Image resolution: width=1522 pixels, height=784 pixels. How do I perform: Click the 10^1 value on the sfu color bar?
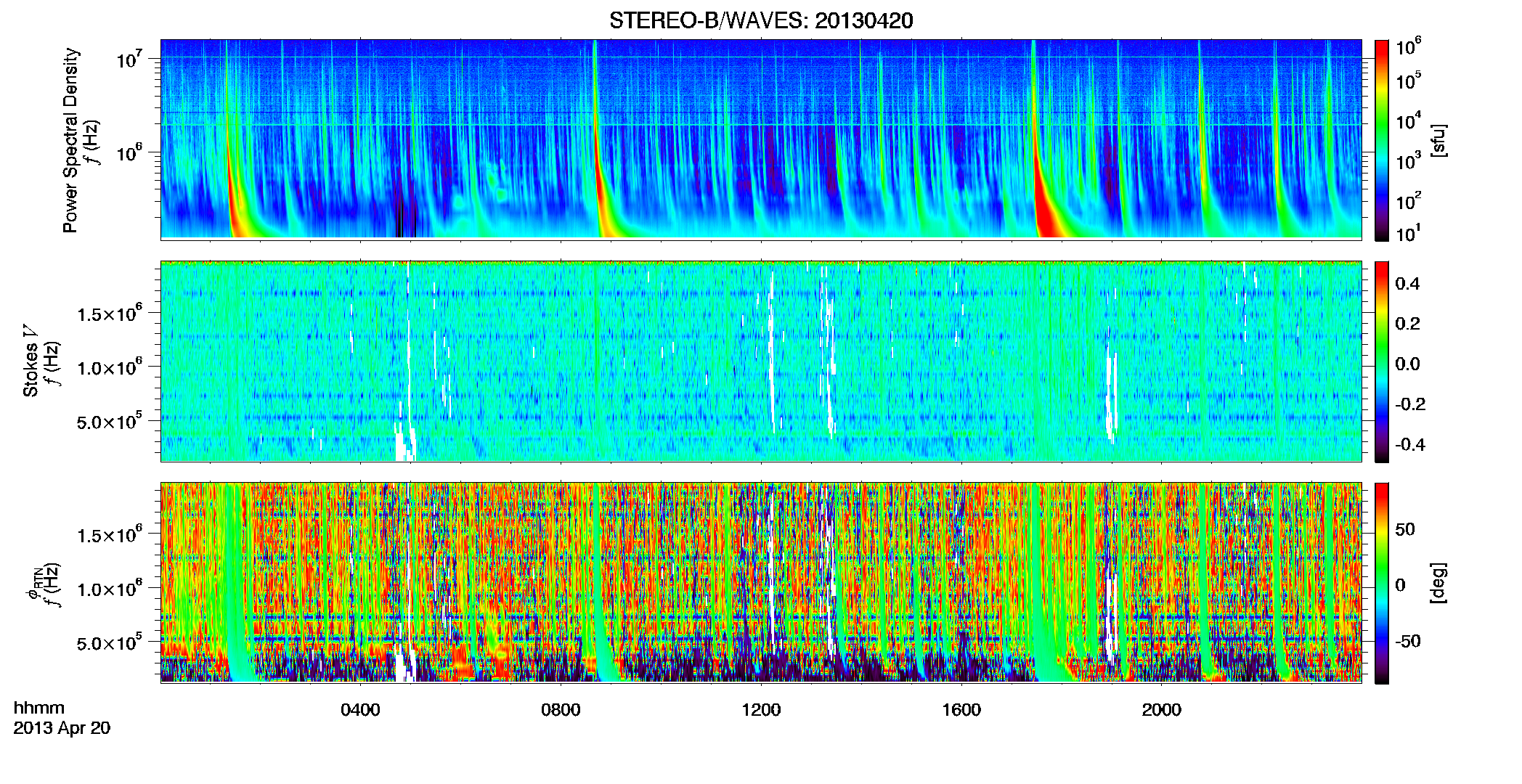coord(1409,234)
